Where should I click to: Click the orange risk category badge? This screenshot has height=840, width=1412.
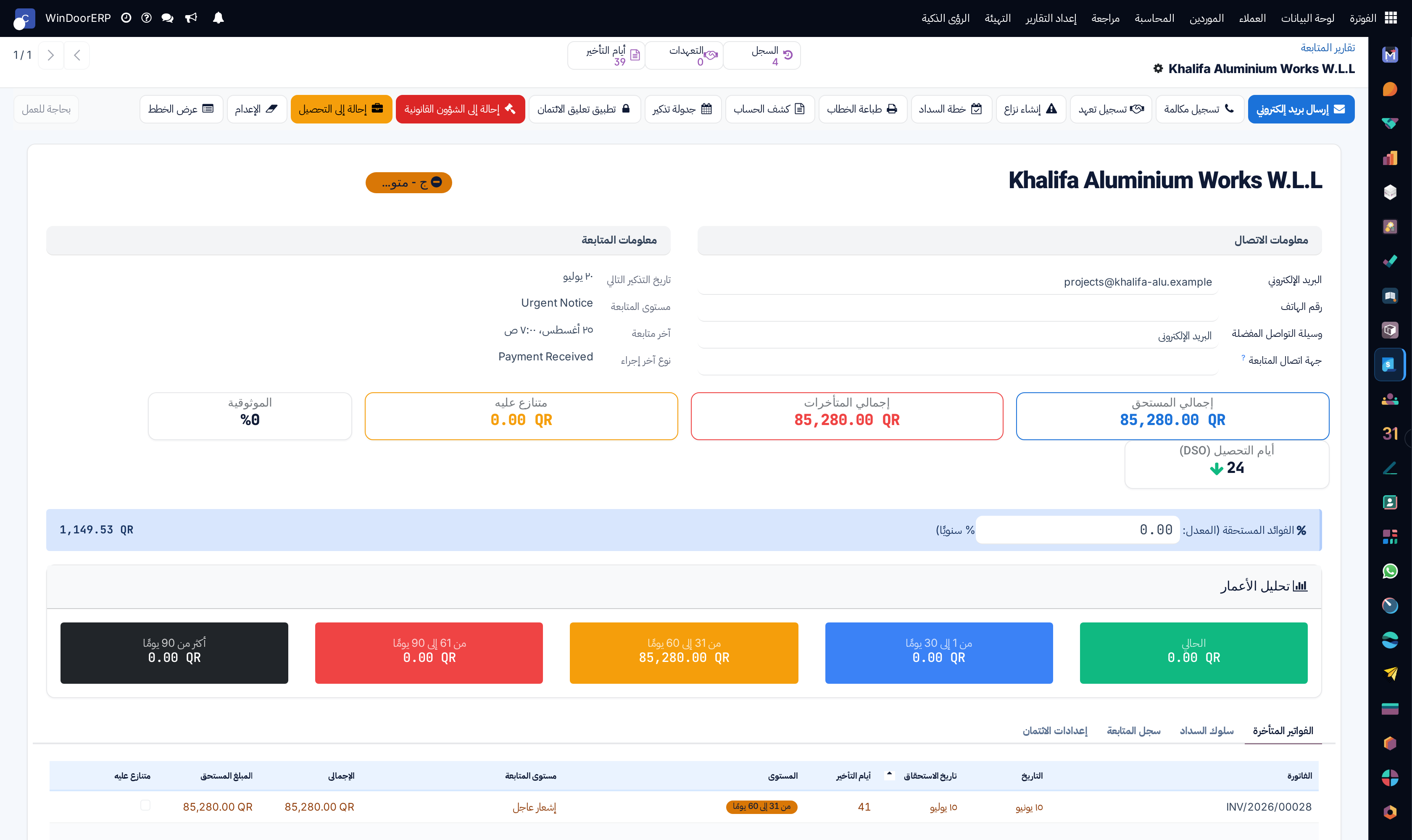coord(409,182)
